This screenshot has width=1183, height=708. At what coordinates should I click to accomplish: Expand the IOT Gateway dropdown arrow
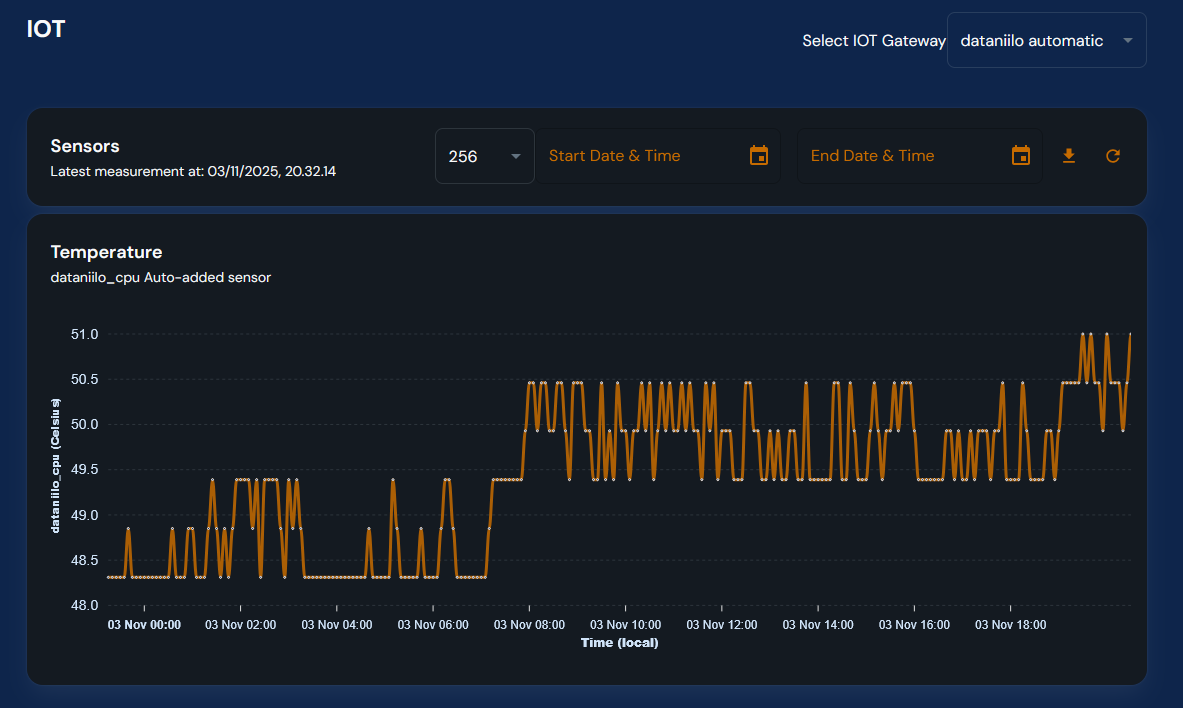(x=1127, y=41)
